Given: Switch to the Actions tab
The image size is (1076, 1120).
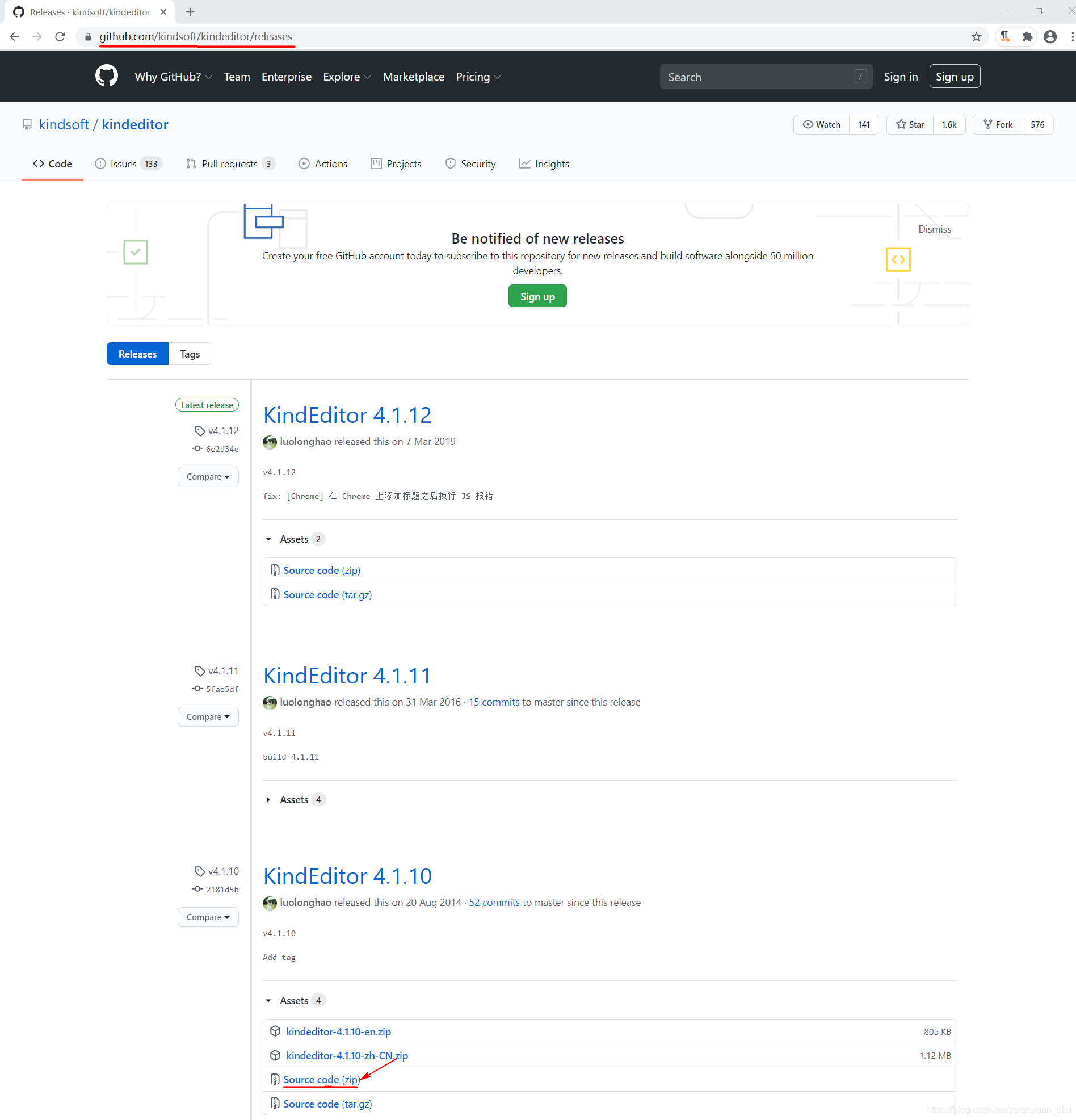Looking at the screenshot, I should coord(323,164).
